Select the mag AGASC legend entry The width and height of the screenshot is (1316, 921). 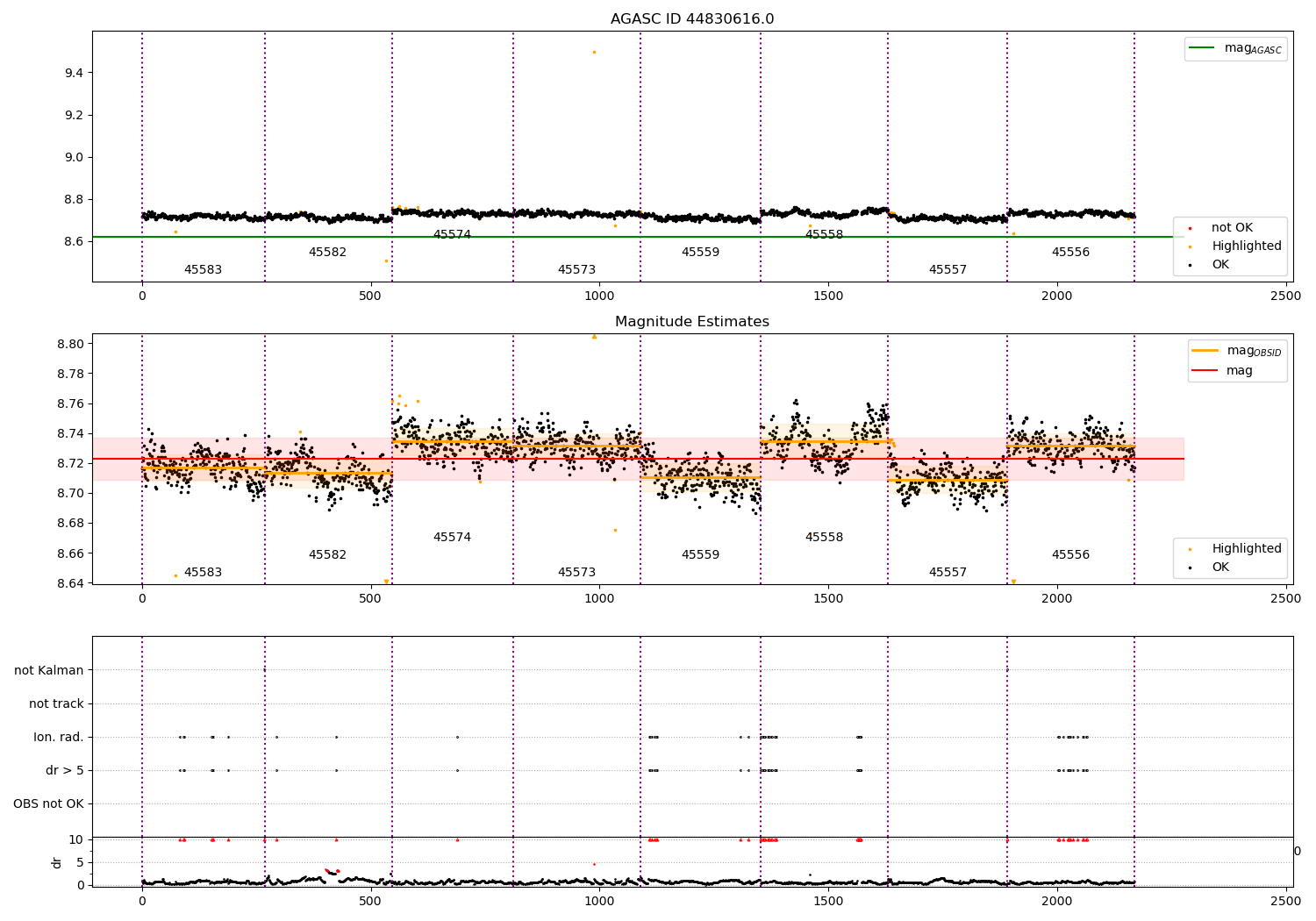(1236, 48)
